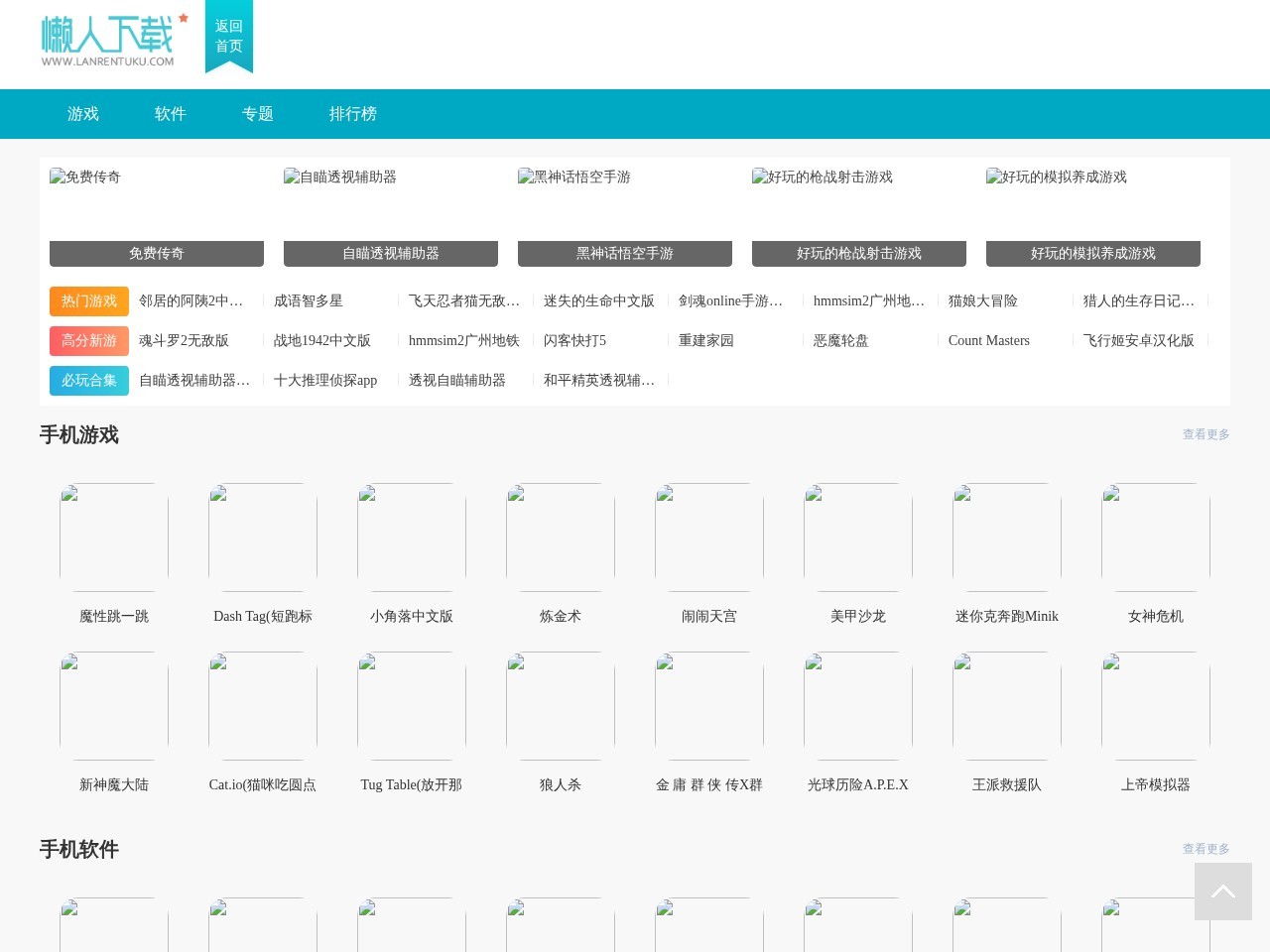1270x952 pixels.
Task: Open the 返回首页 ribbon link
Action: [x=228, y=37]
